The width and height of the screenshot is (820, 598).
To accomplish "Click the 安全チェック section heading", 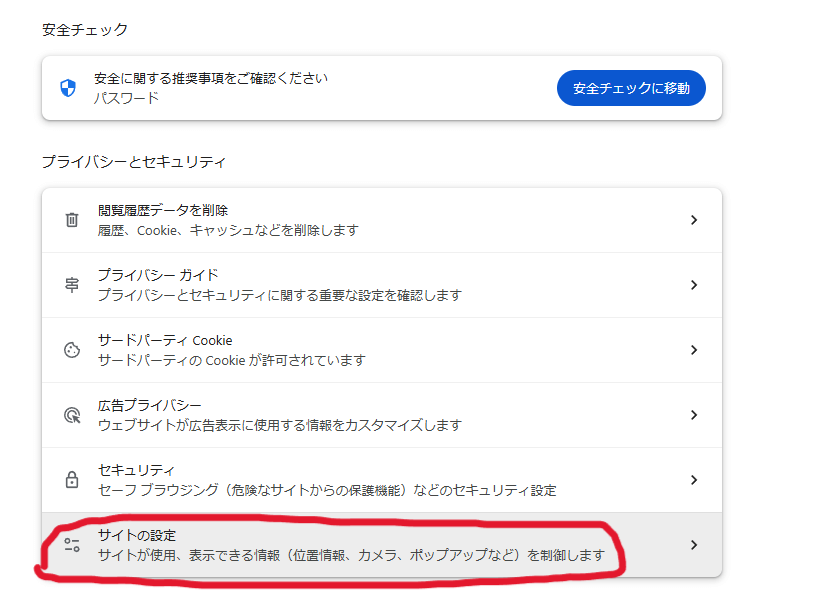I will (85, 30).
